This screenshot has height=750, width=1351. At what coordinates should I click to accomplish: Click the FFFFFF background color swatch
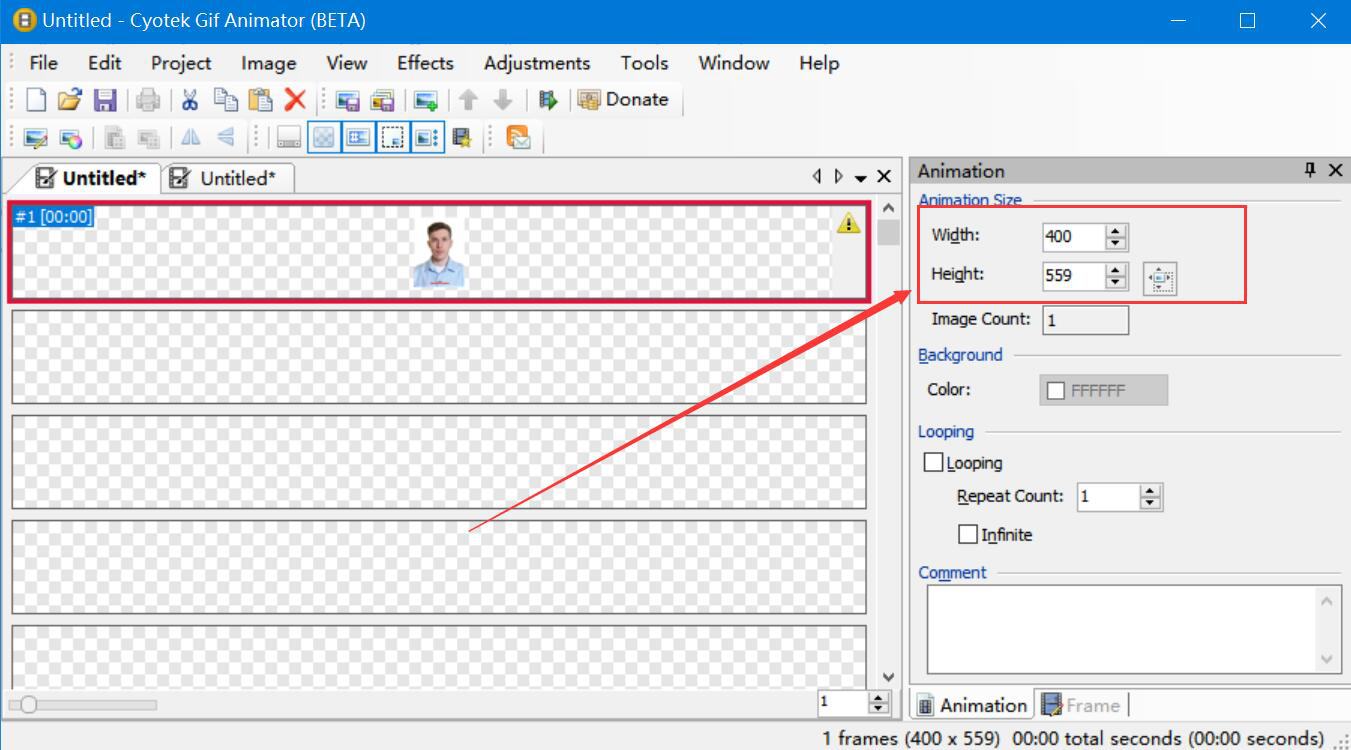click(1104, 391)
